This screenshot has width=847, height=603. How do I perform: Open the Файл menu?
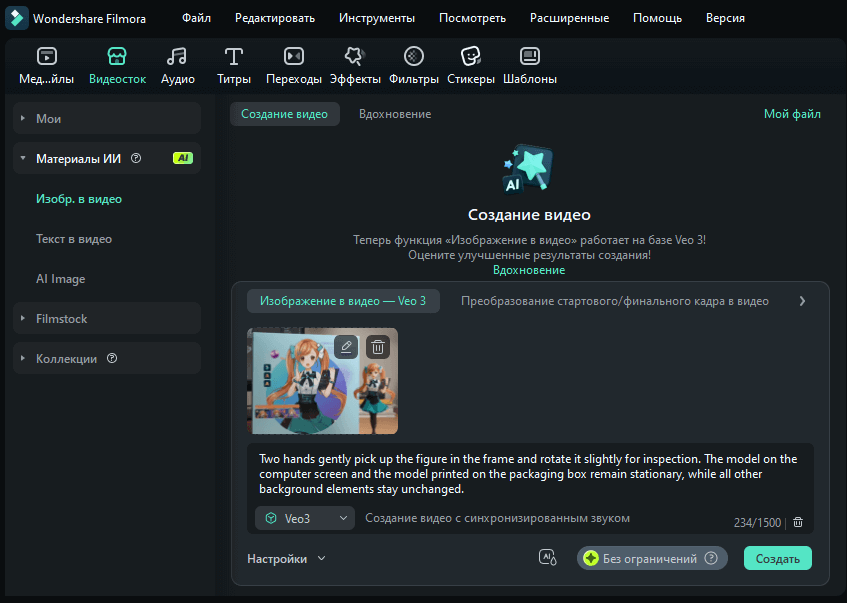tap(196, 18)
